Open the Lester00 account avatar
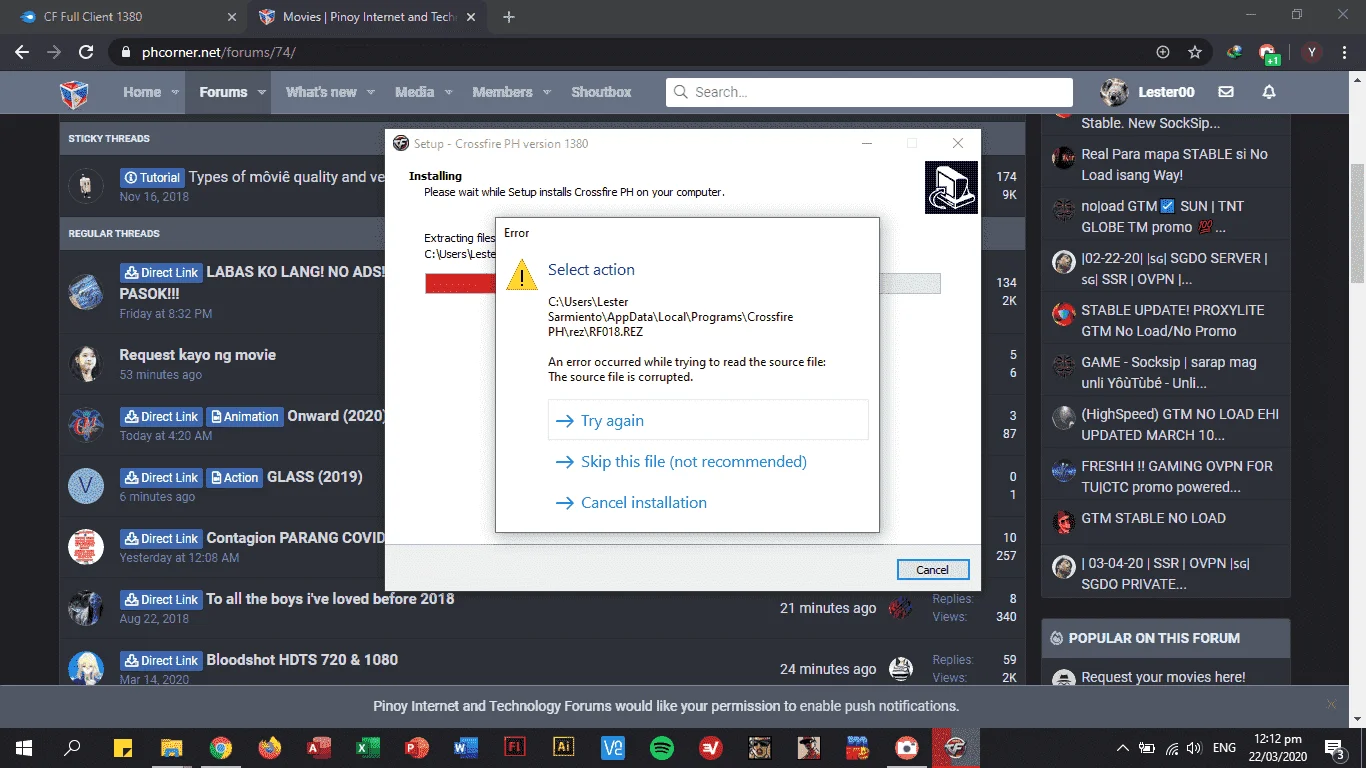The width and height of the screenshot is (1366, 768). (x=1114, y=92)
